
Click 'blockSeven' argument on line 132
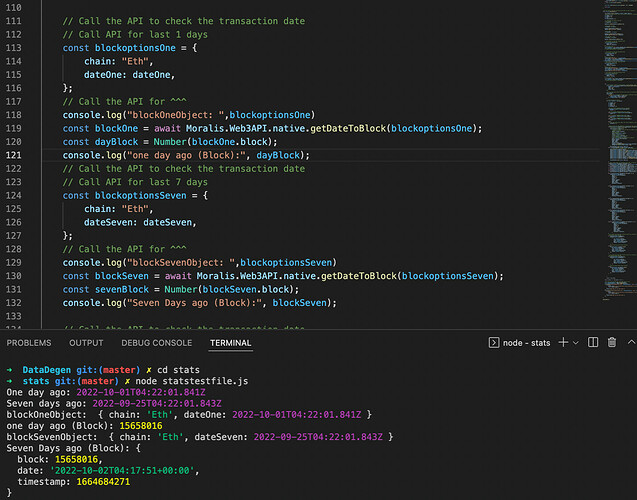click(299, 303)
